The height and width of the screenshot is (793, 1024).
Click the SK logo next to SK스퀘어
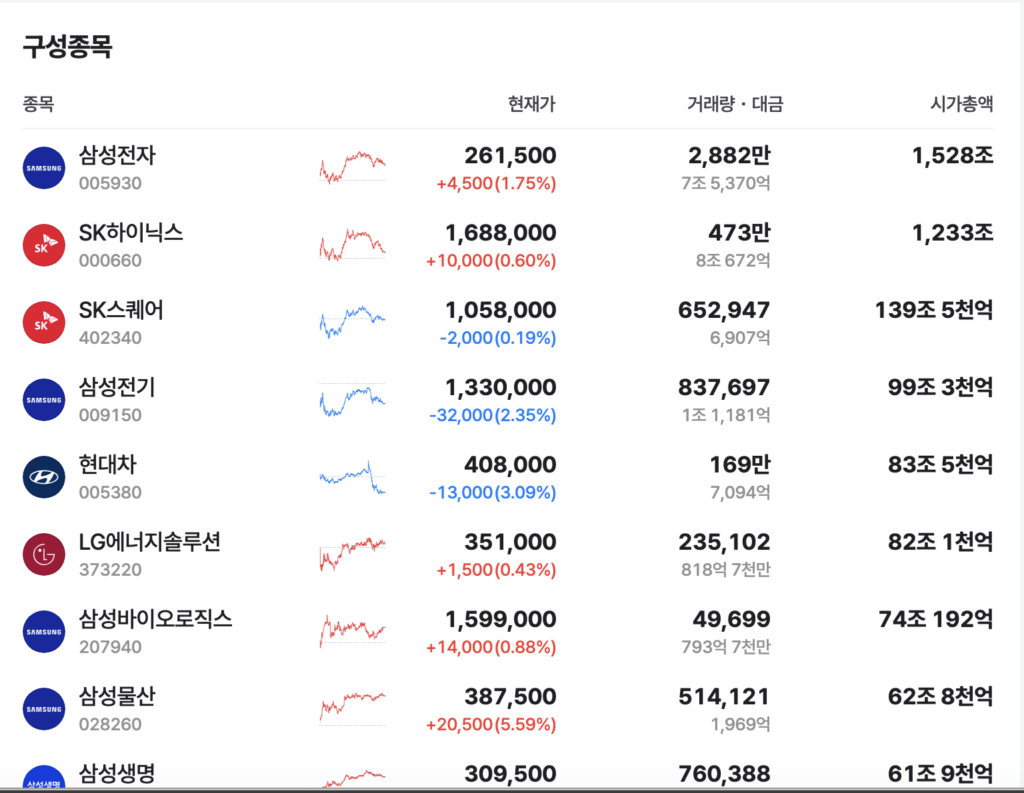pos(44,323)
